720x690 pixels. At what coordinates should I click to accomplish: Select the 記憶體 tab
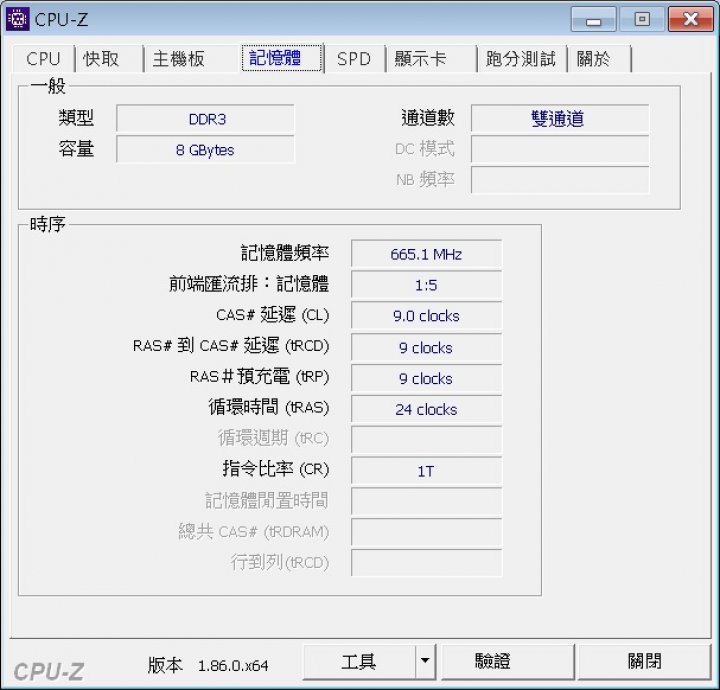click(x=281, y=58)
